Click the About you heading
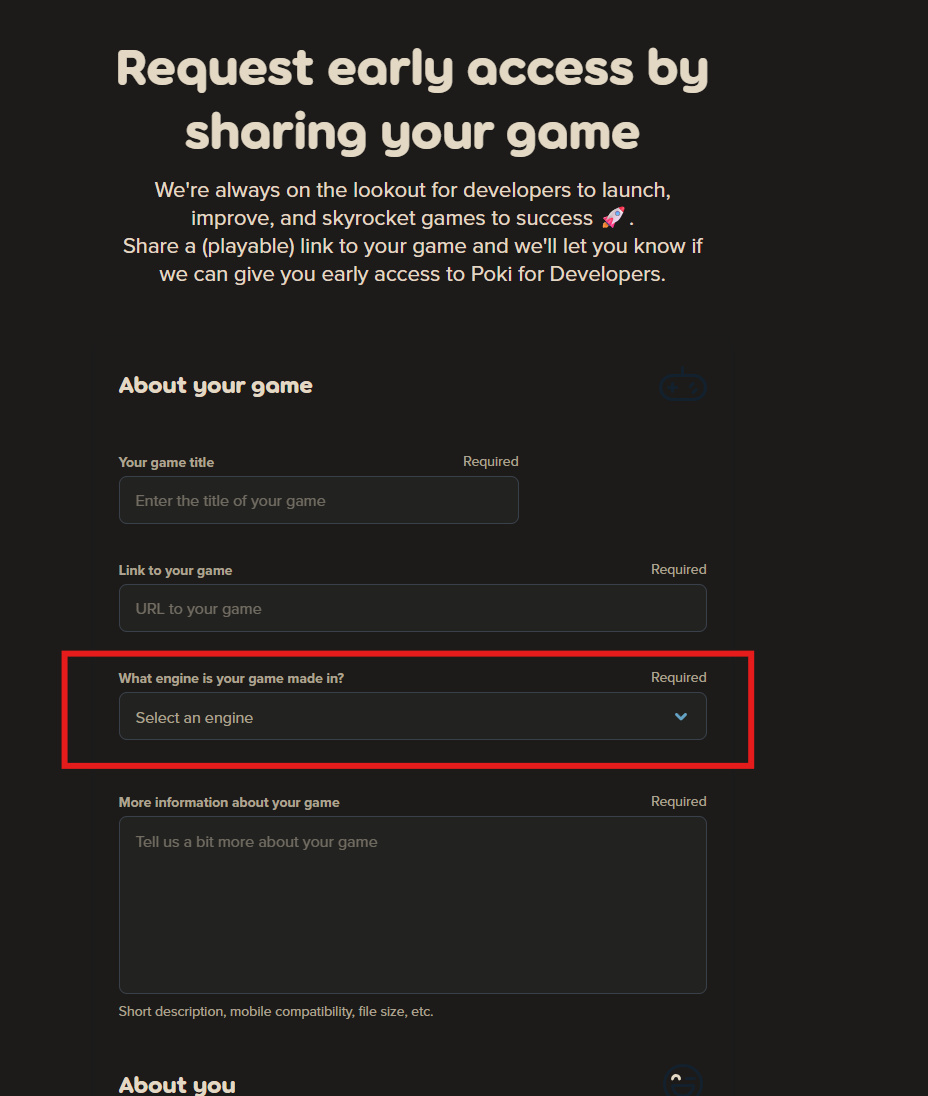This screenshot has height=1096, width=928. [x=177, y=1084]
